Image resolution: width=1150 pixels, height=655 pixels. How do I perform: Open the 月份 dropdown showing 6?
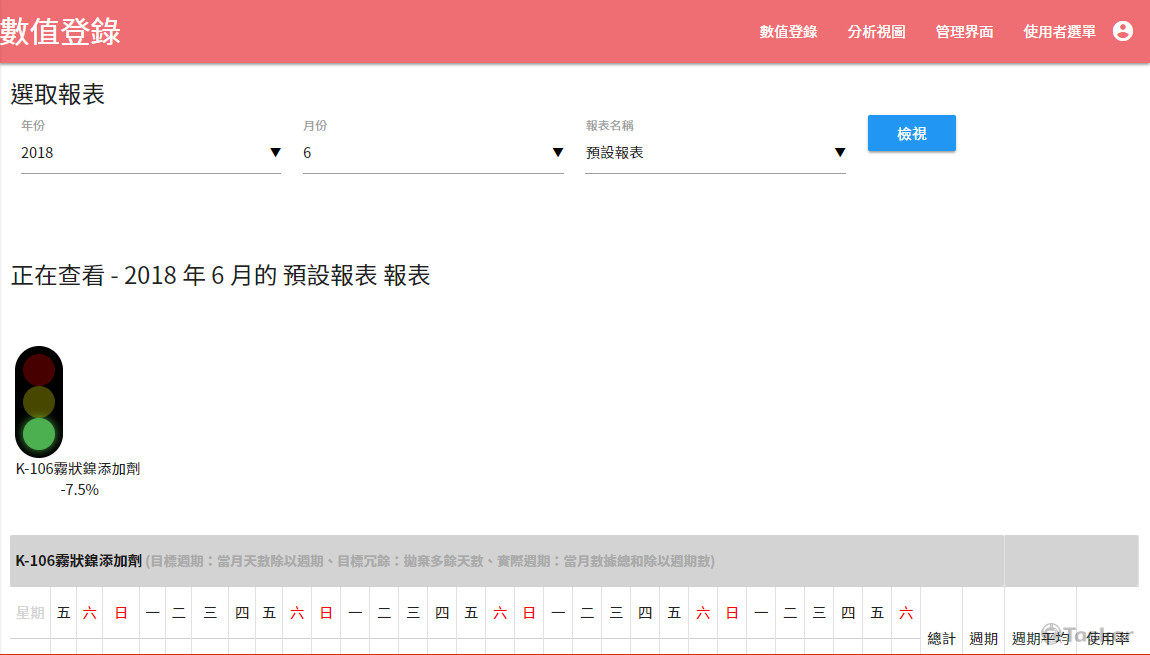[x=433, y=152]
